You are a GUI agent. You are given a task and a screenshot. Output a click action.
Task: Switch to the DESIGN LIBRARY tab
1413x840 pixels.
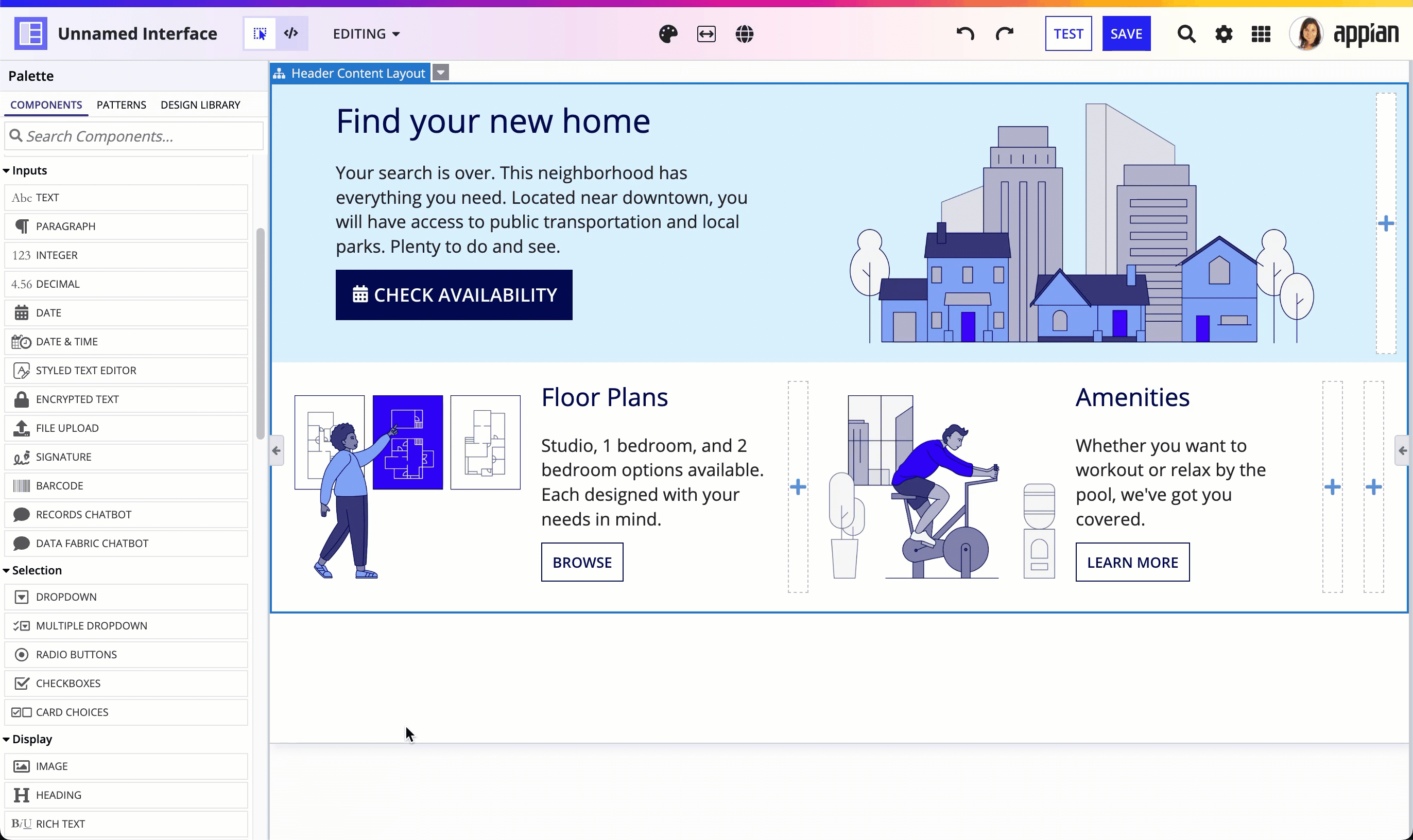[200, 104]
